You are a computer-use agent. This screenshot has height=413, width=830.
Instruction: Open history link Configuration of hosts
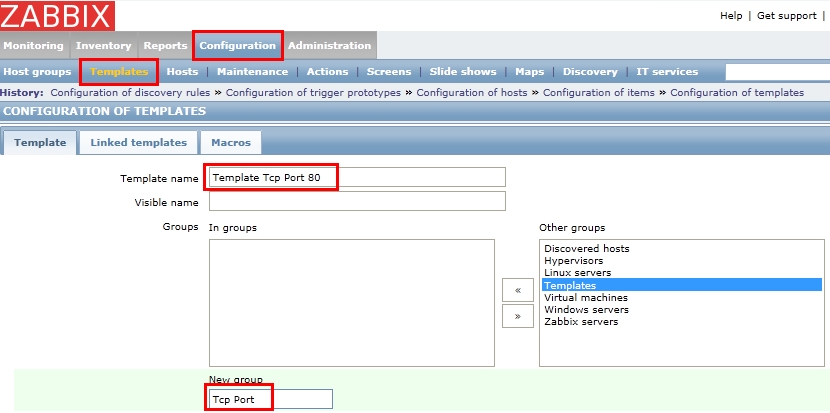472,93
